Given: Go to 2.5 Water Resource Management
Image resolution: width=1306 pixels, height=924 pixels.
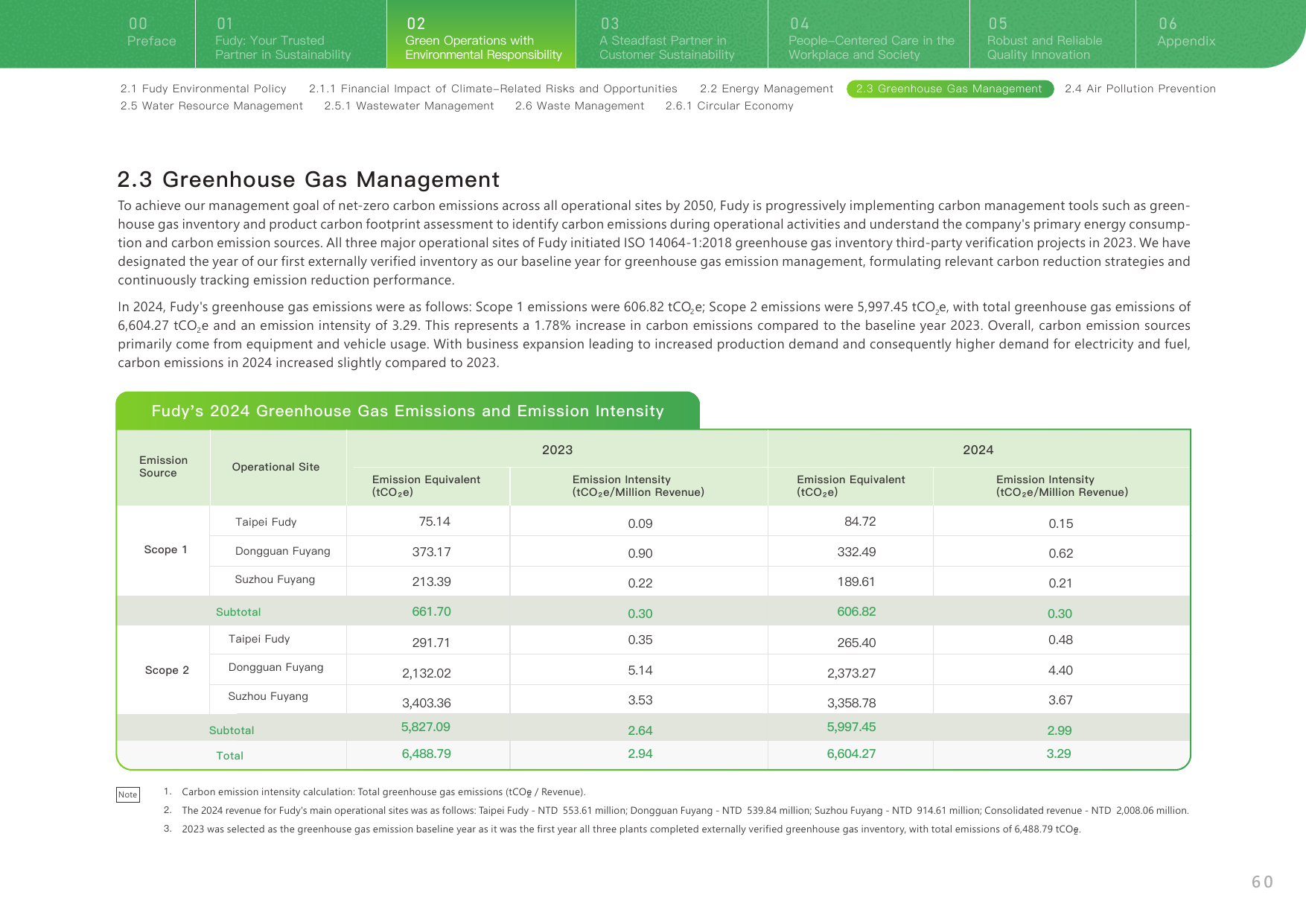Looking at the screenshot, I should [211, 106].
